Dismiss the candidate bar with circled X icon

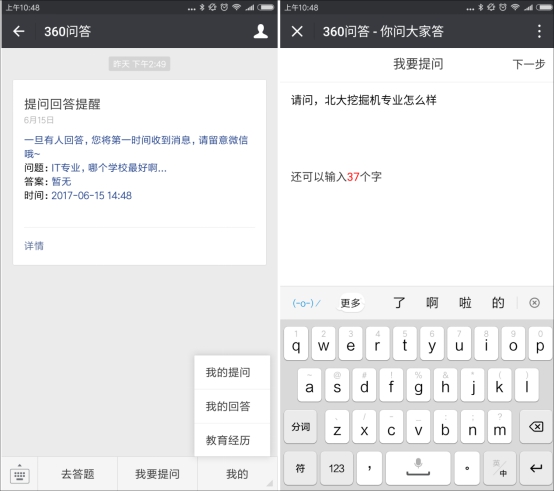(534, 303)
